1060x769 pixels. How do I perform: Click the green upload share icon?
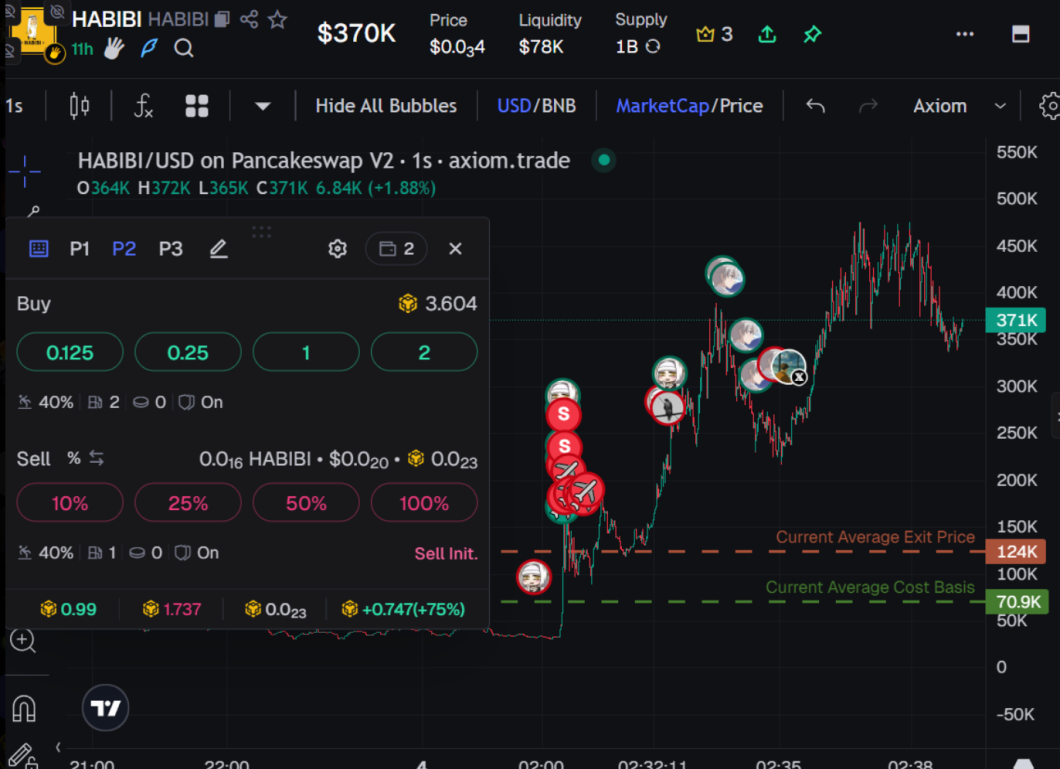click(767, 34)
